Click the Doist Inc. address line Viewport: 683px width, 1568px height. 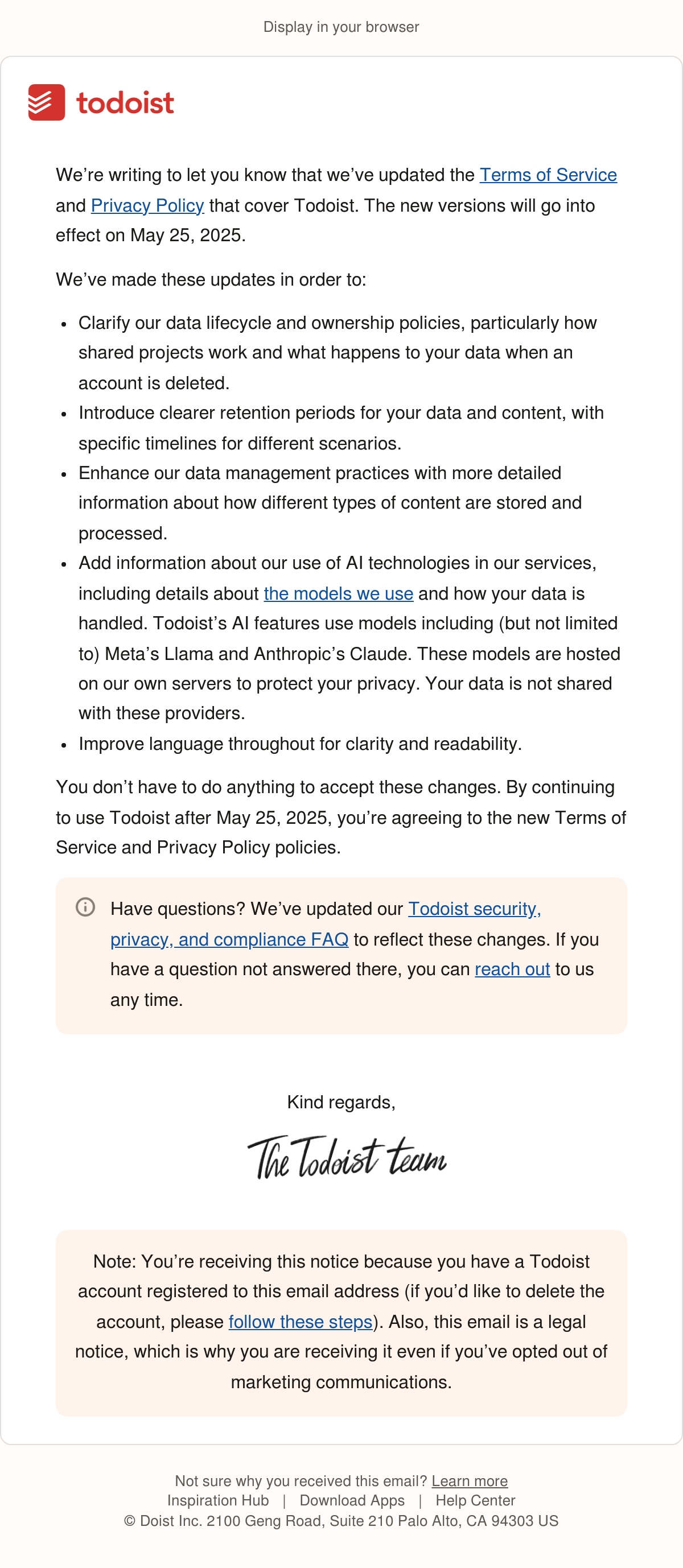coord(341,1521)
